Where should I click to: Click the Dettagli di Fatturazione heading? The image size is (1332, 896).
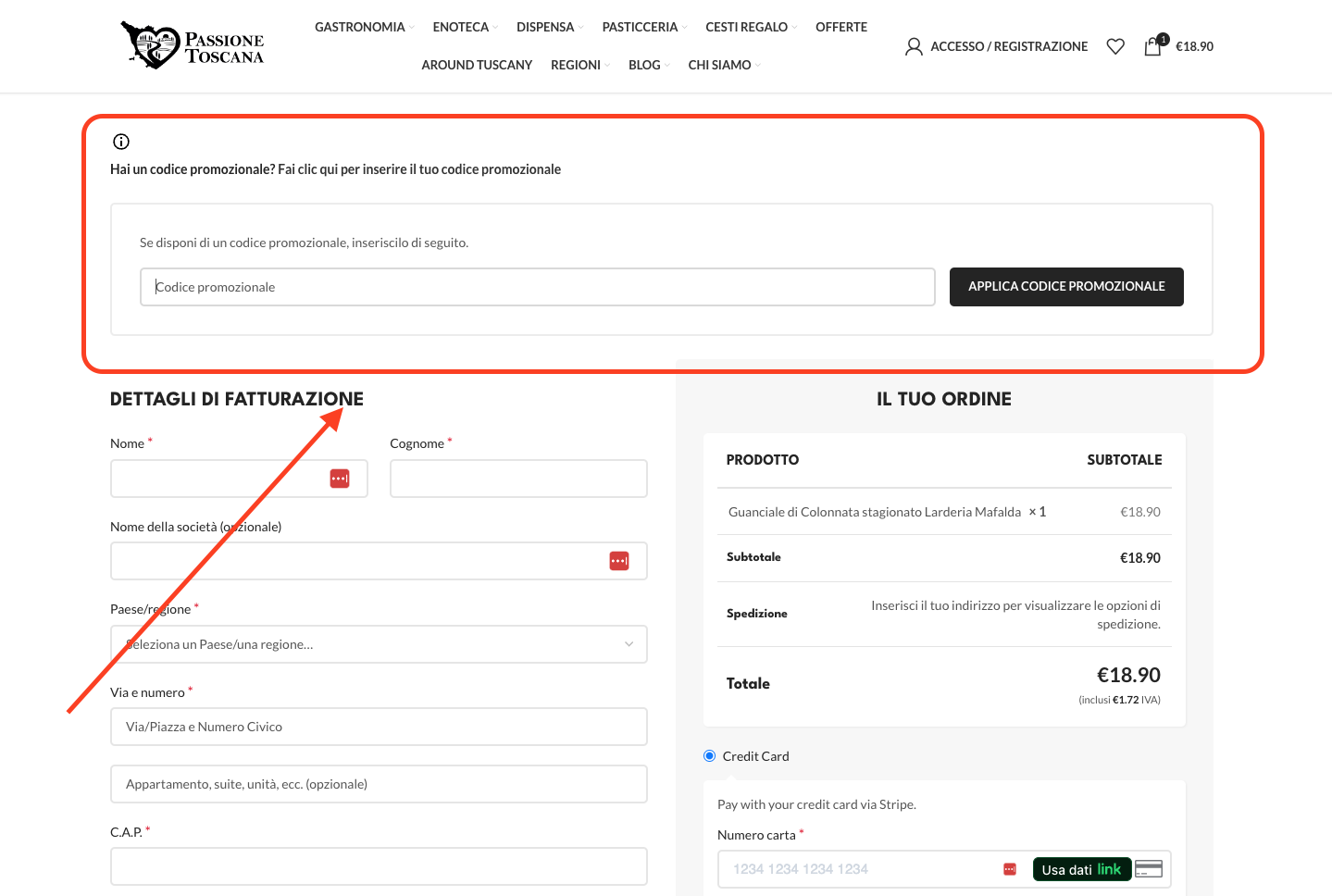237,399
